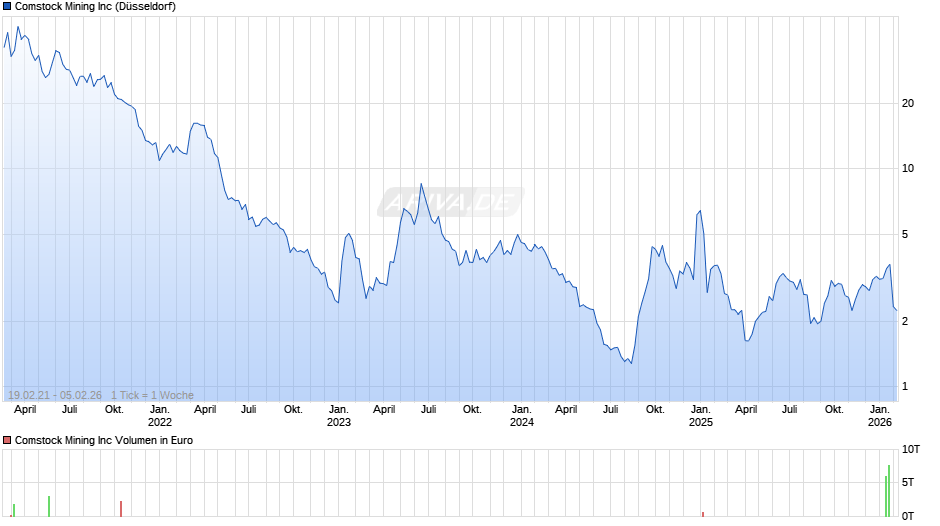Image resolution: width=940 pixels, height=526 pixels.
Task: Click the 'Jan. 2026' axis label
Action: point(880,416)
